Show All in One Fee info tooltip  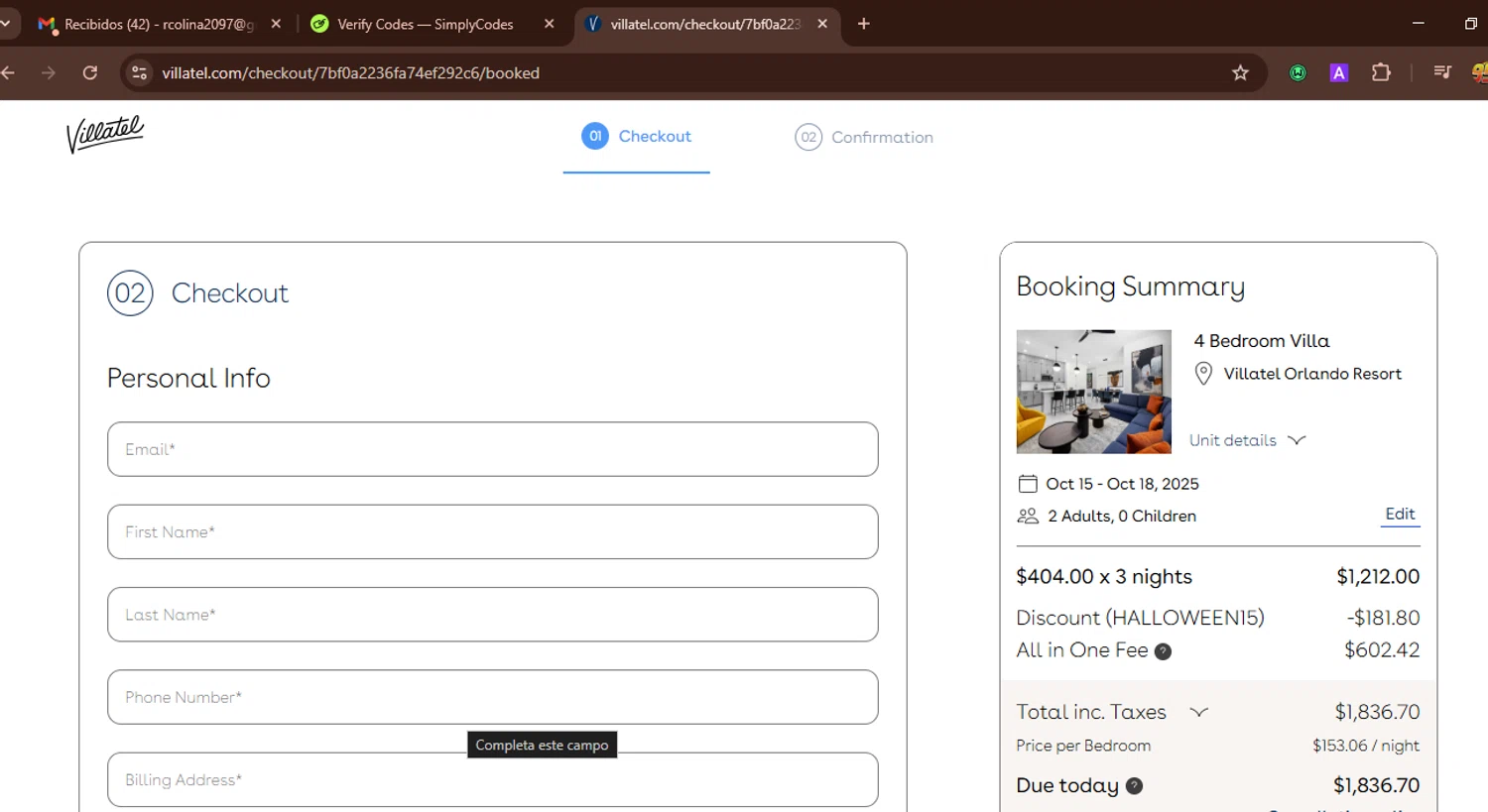click(1163, 651)
